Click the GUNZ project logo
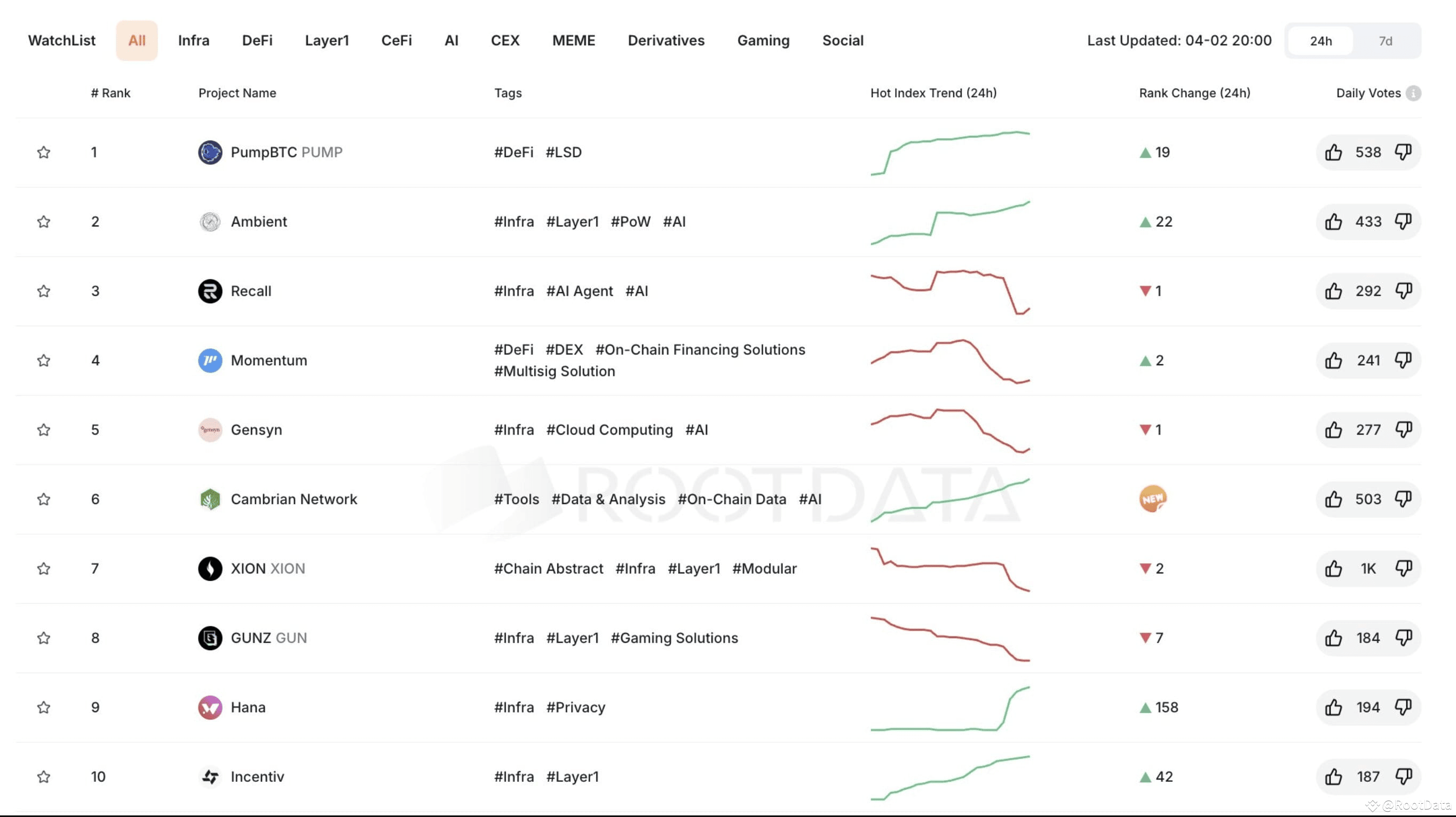 coord(210,638)
